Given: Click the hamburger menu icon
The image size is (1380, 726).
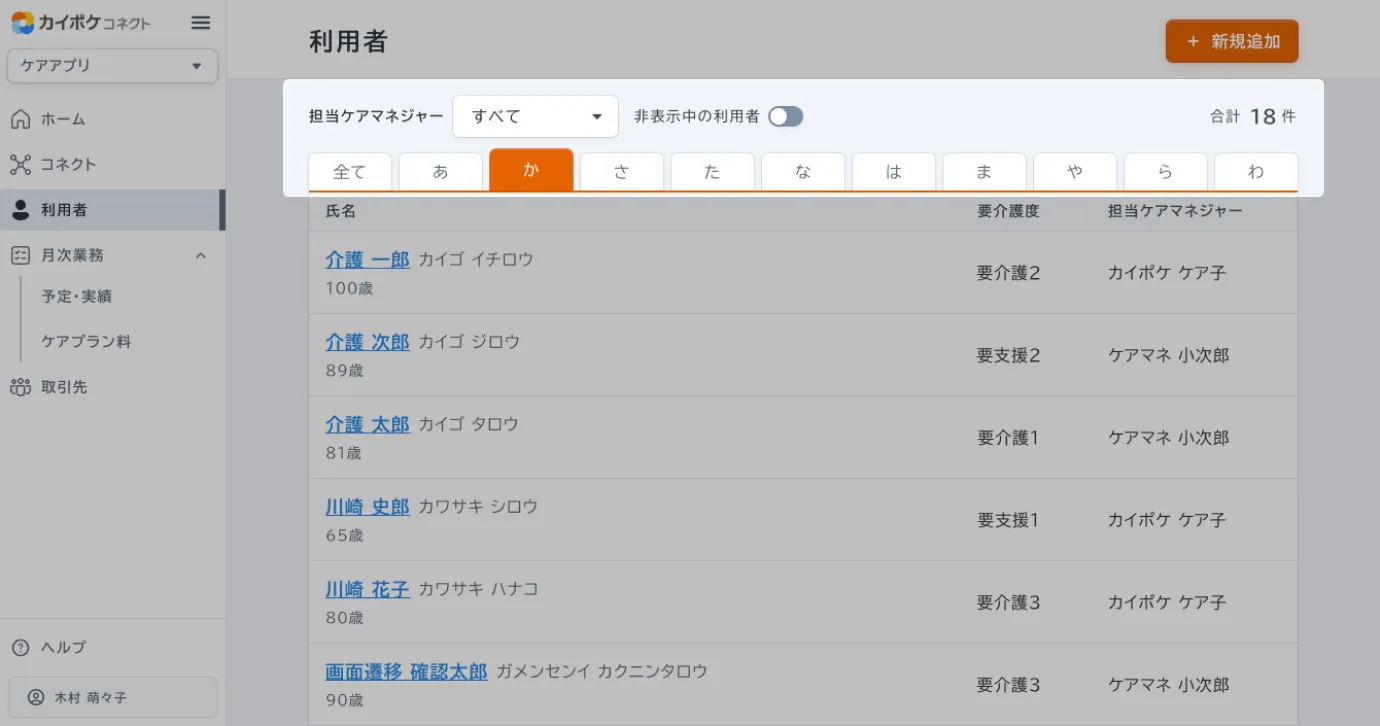Looking at the screenshot, I should pyautogui.click(x=201, y=23).
